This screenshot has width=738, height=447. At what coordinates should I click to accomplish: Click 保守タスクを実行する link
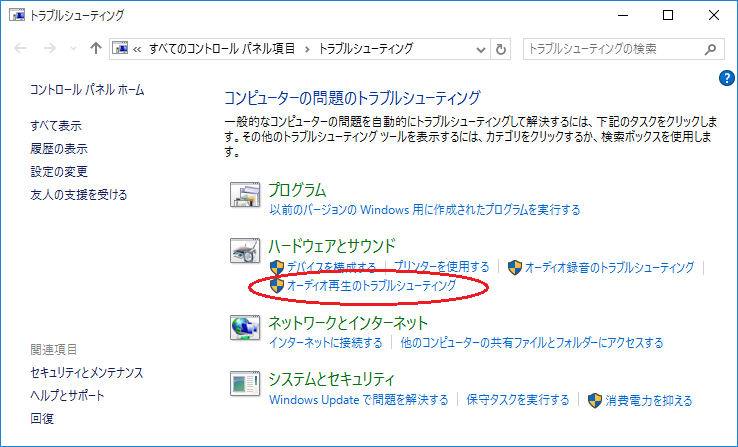point(518,400)
